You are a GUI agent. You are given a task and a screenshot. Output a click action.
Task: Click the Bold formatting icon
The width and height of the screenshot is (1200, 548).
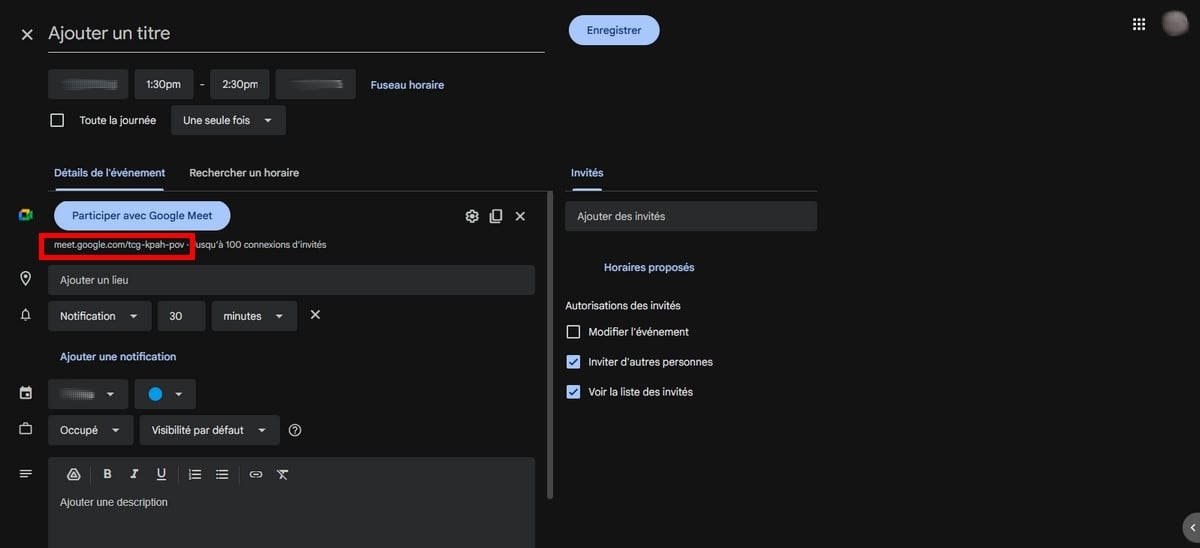click(x=108, y=474)
